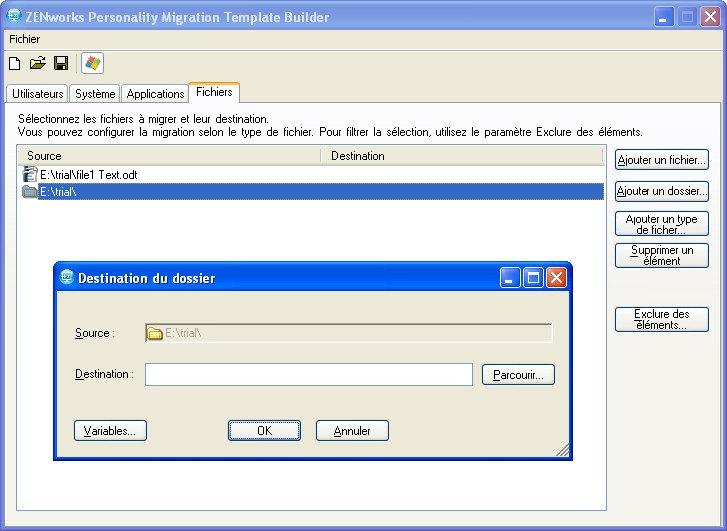
Task: Select the Fichiers tab
Action: tap(214, 92)
